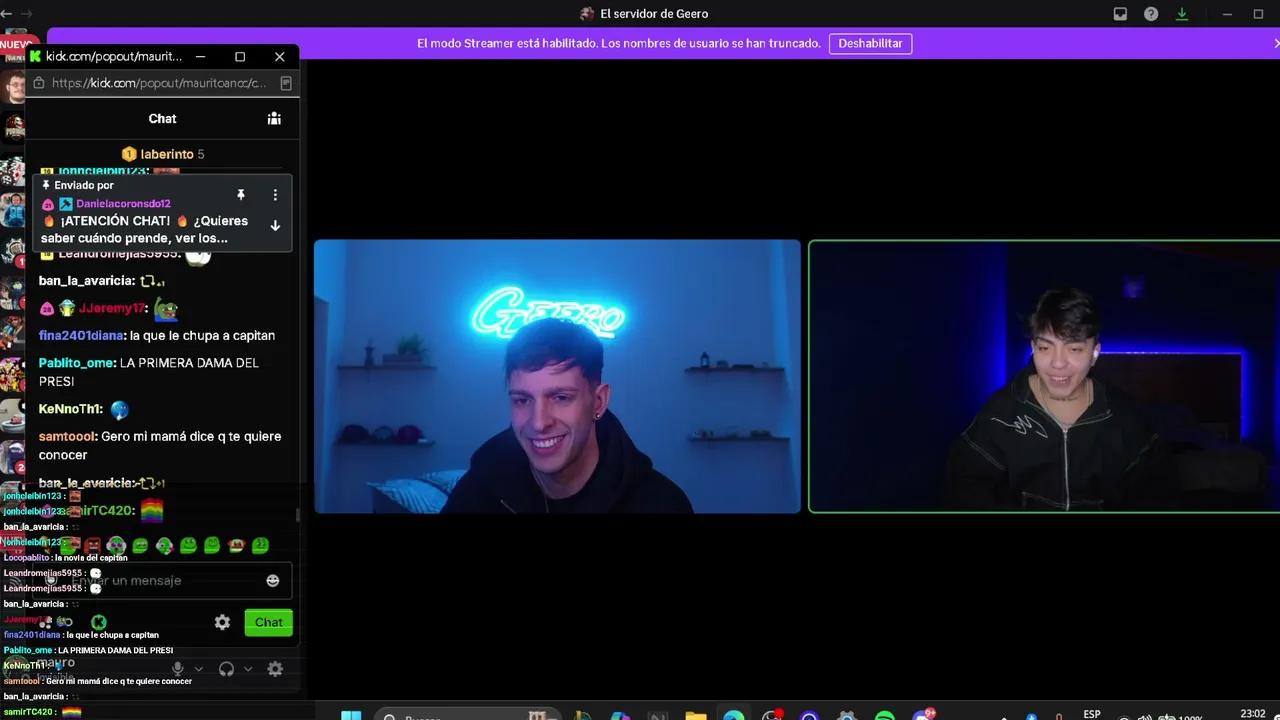Image resolution: width=1280 pixels, height=720 pixels.
Task: Click the fina2401diana username in chat
Action: click(81, 336)
